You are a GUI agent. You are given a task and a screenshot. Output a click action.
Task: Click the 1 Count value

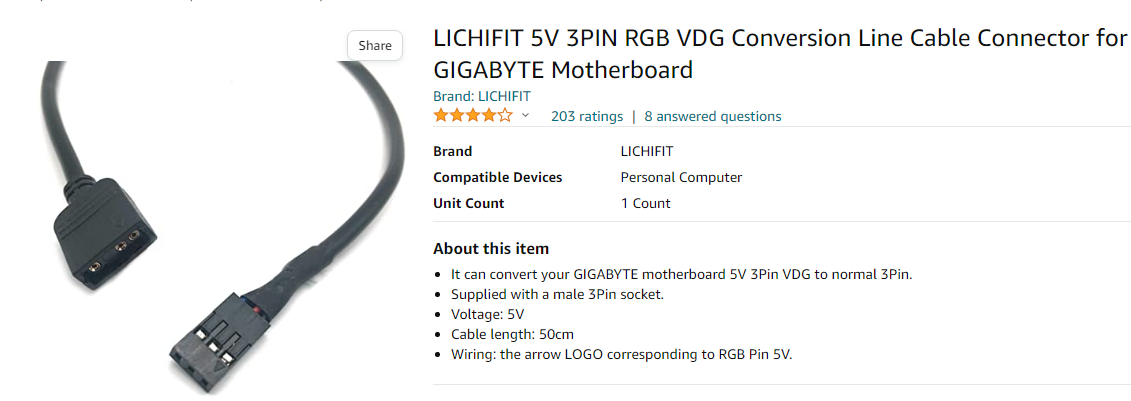[x=645, y=204]
